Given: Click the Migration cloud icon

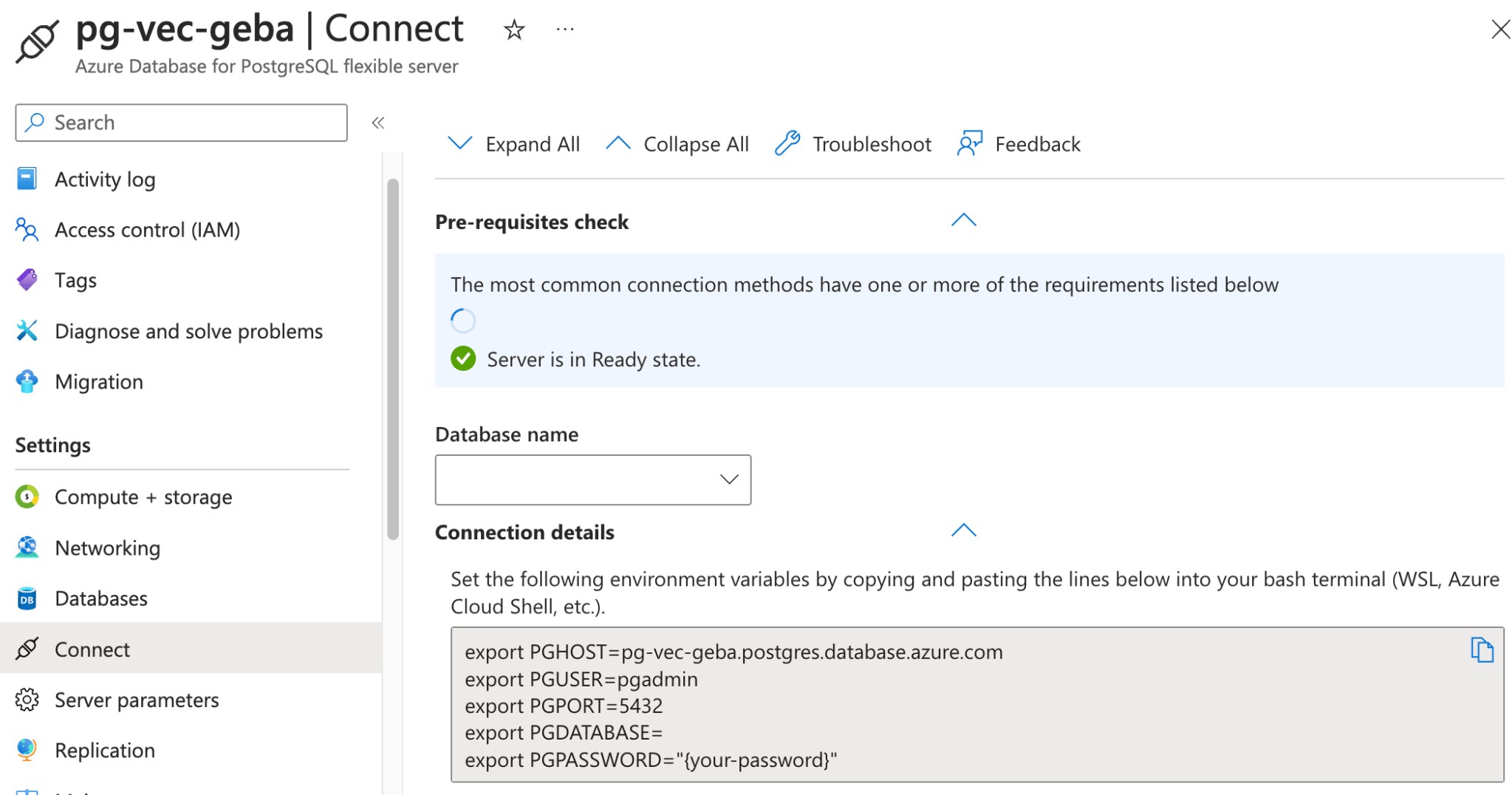Looking at the screenshot, I should [27, 381].
